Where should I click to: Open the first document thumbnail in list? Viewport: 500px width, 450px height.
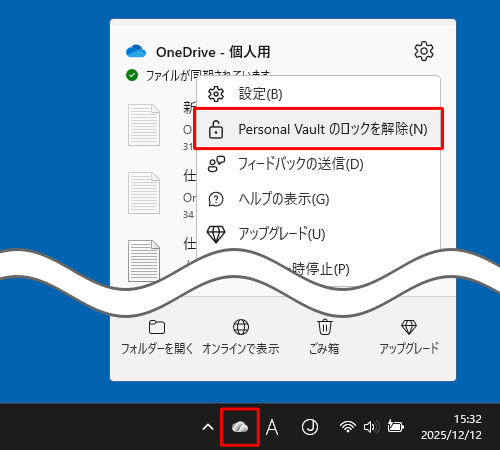point(144,125)
